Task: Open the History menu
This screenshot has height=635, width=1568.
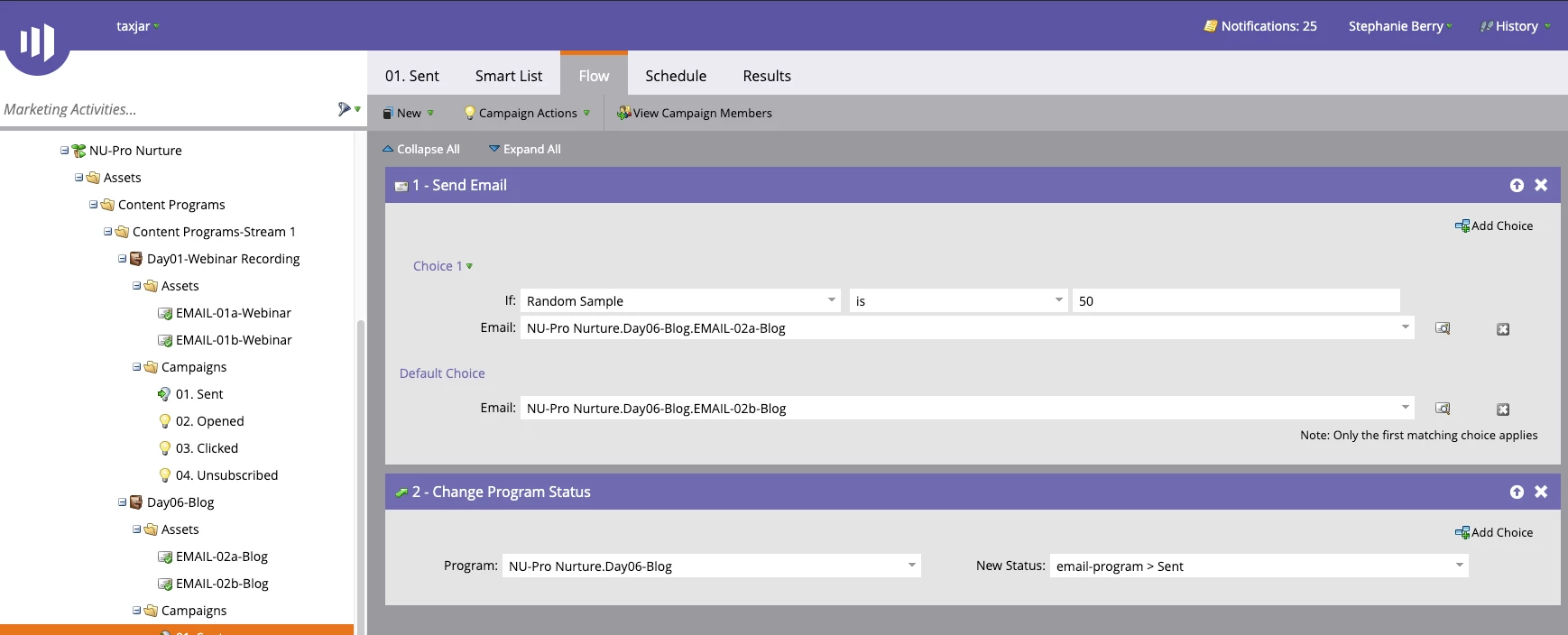Action: pyautogui.click(x=1516, y=26)
